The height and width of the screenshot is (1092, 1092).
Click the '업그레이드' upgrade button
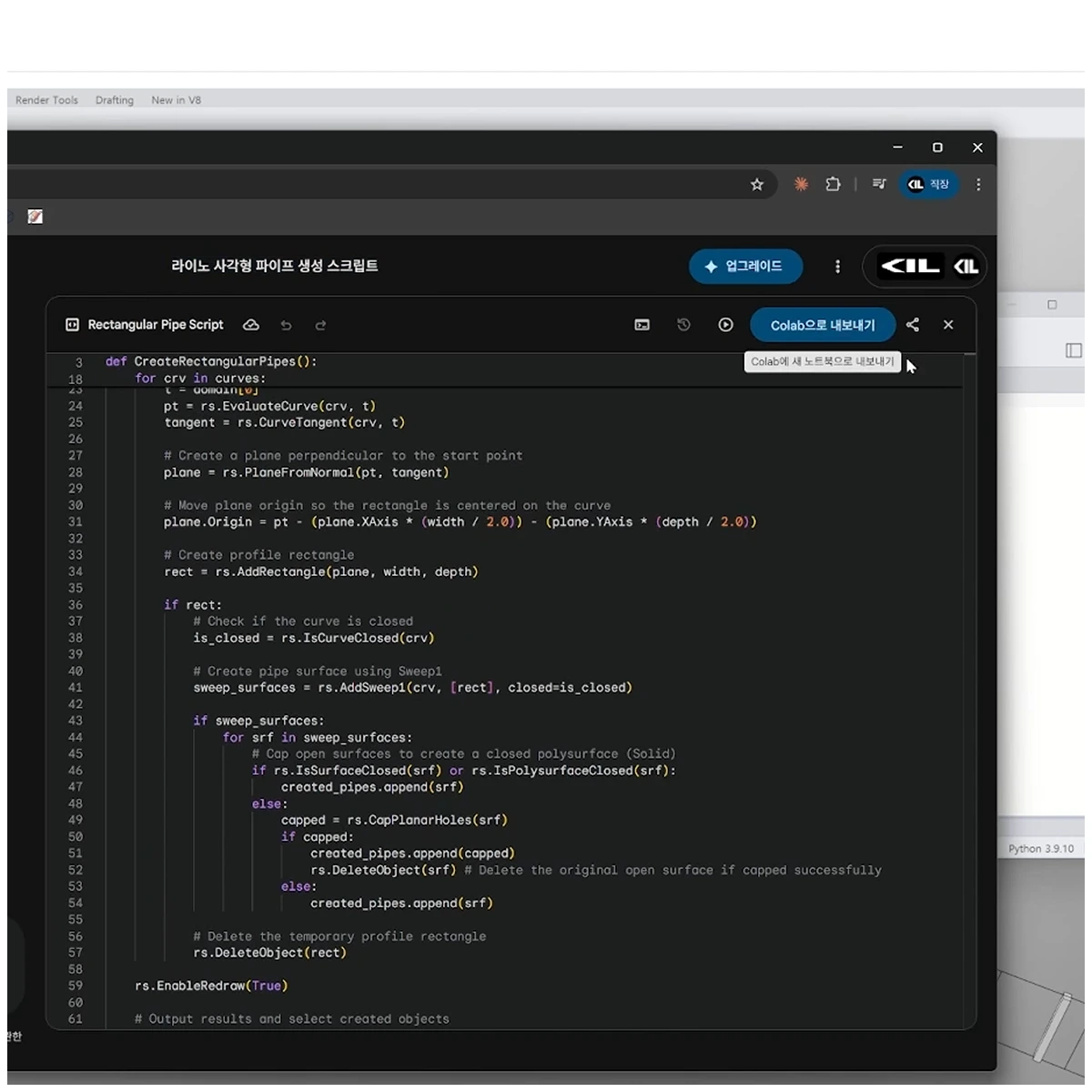[x=745, y=267]
